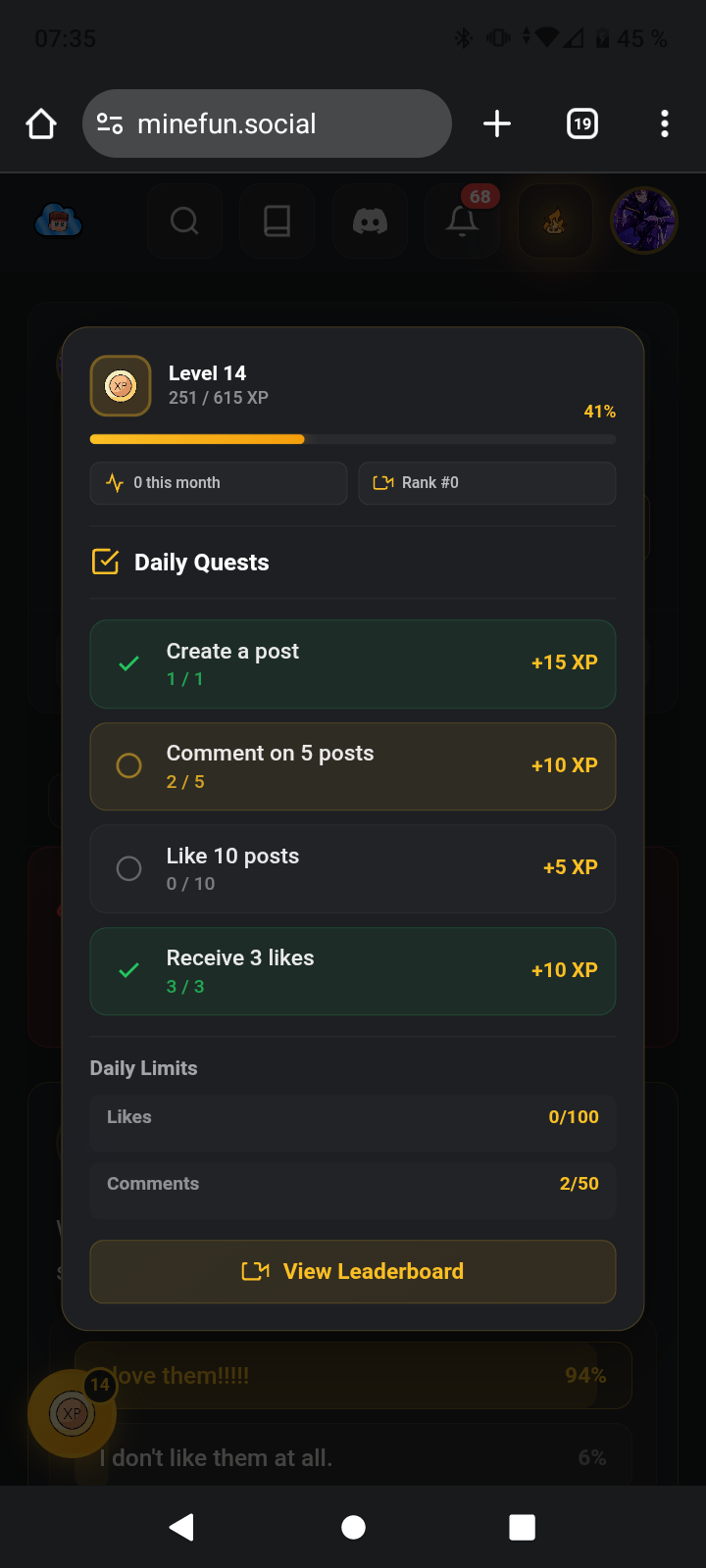Open the browser three-dot menu
This screenshot has width=706, height=1568.
[665, 123]
